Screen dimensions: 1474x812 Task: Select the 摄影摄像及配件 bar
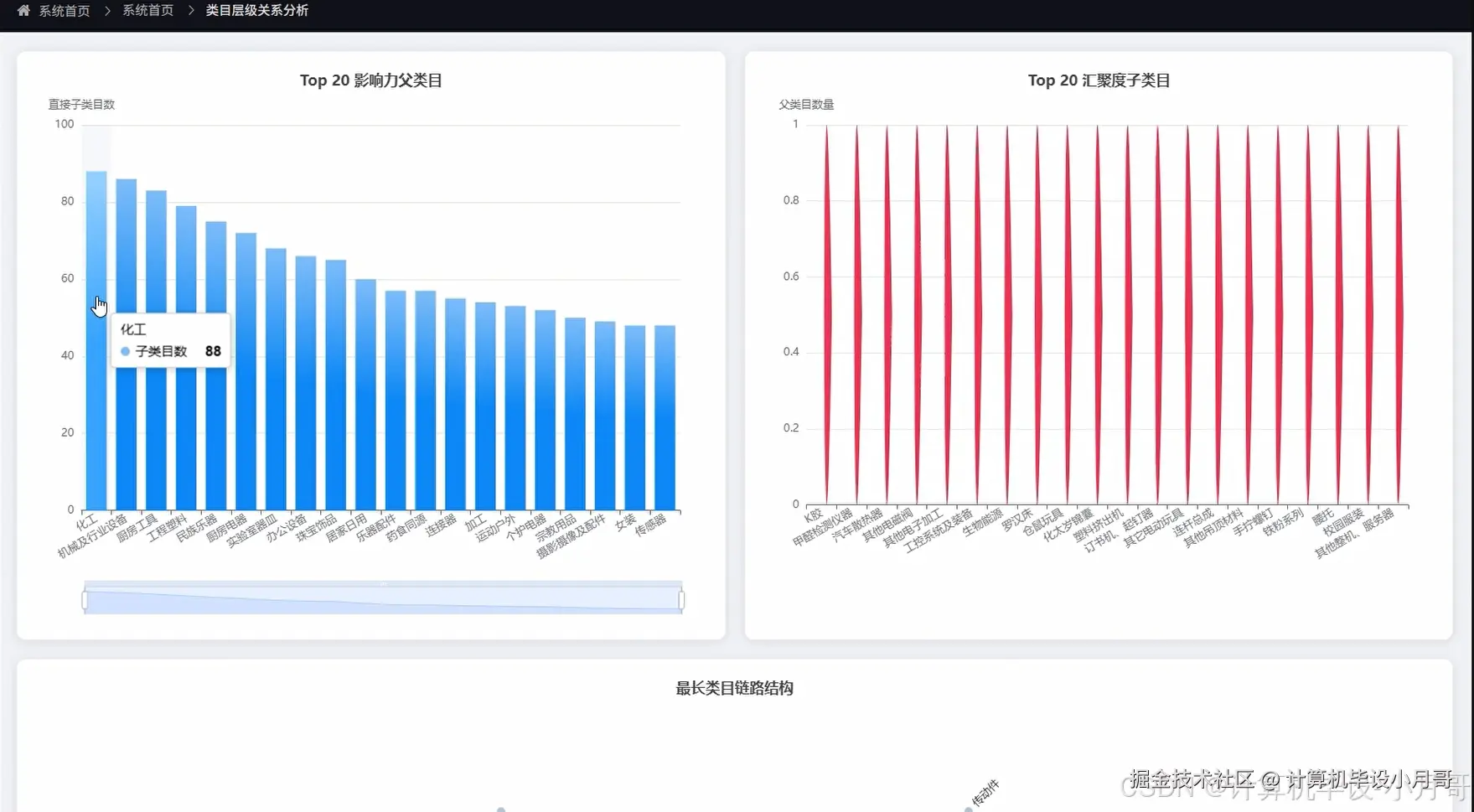click(605, 416)
